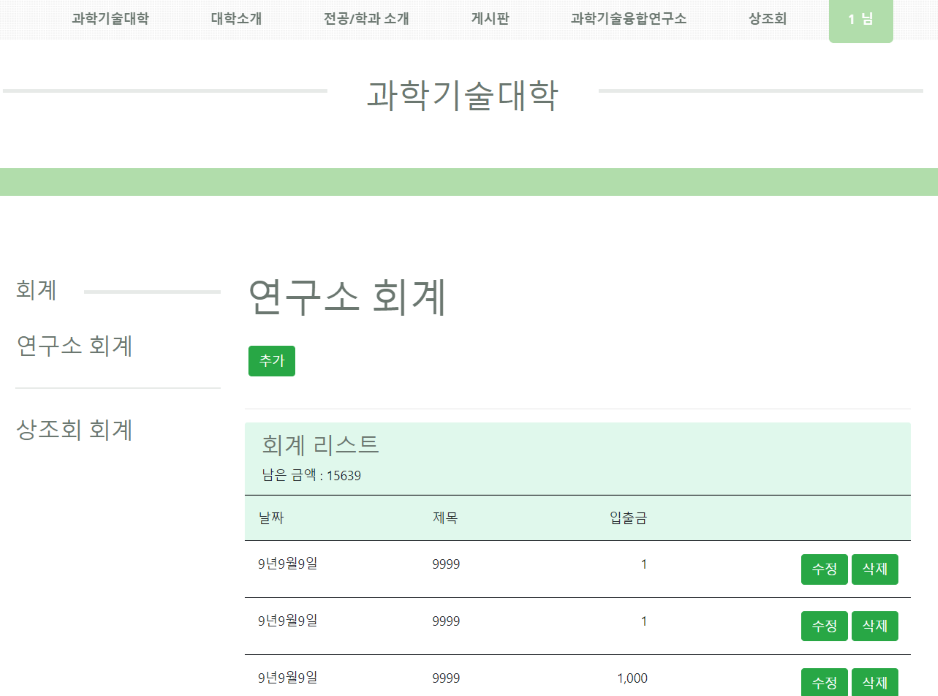The width and height of the screenshot is (938, 696).
Task: Open the 게시판 menu
Action: (x=490, y=17)
